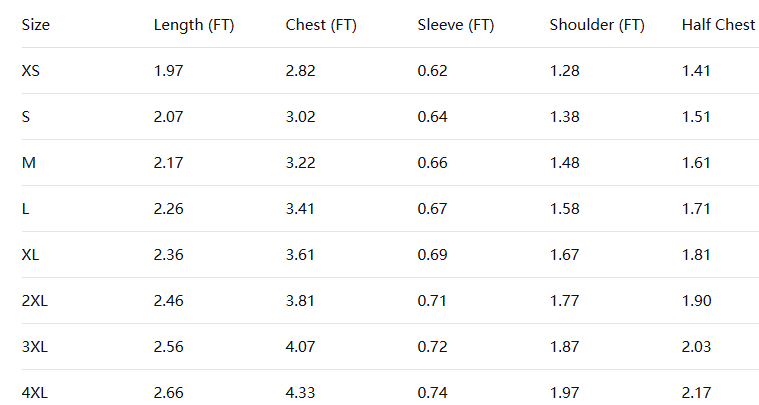This screenshot has height=405, width=759.
Task: Click the 2XL shoulder value 1.77
Action: point(564,300)
